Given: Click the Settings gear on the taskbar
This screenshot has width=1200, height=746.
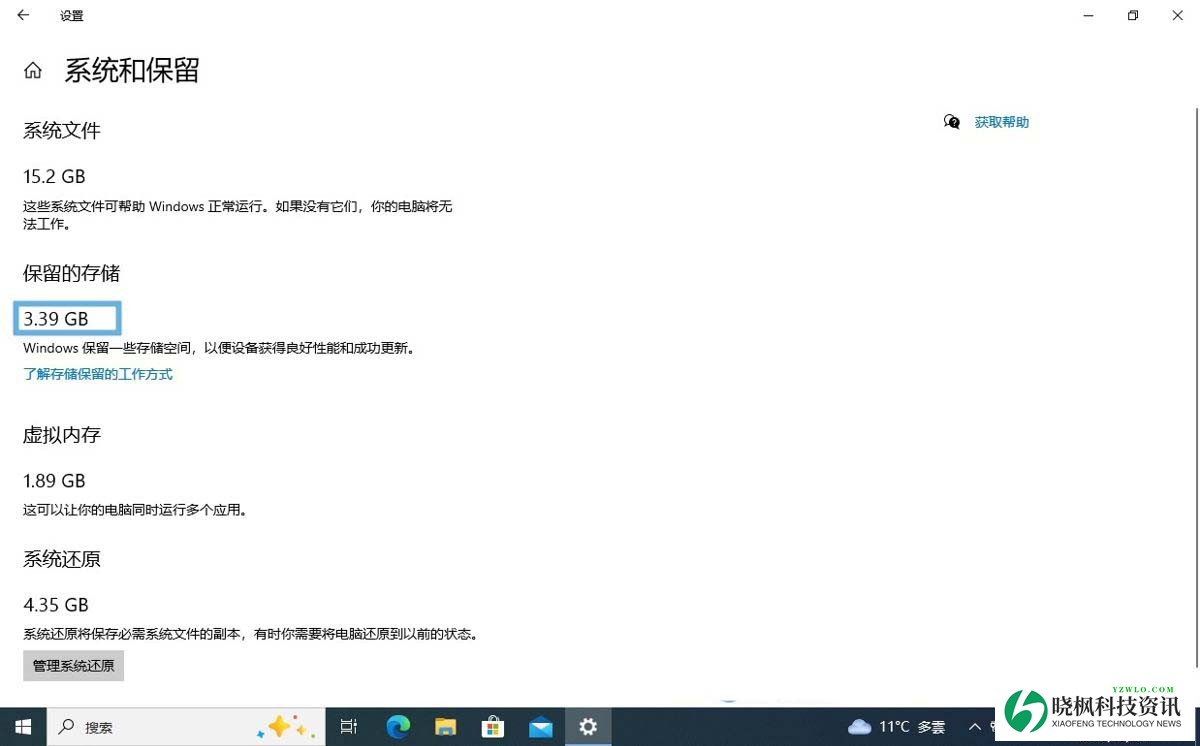Looking at the screenshot, I should coord(588,727).
